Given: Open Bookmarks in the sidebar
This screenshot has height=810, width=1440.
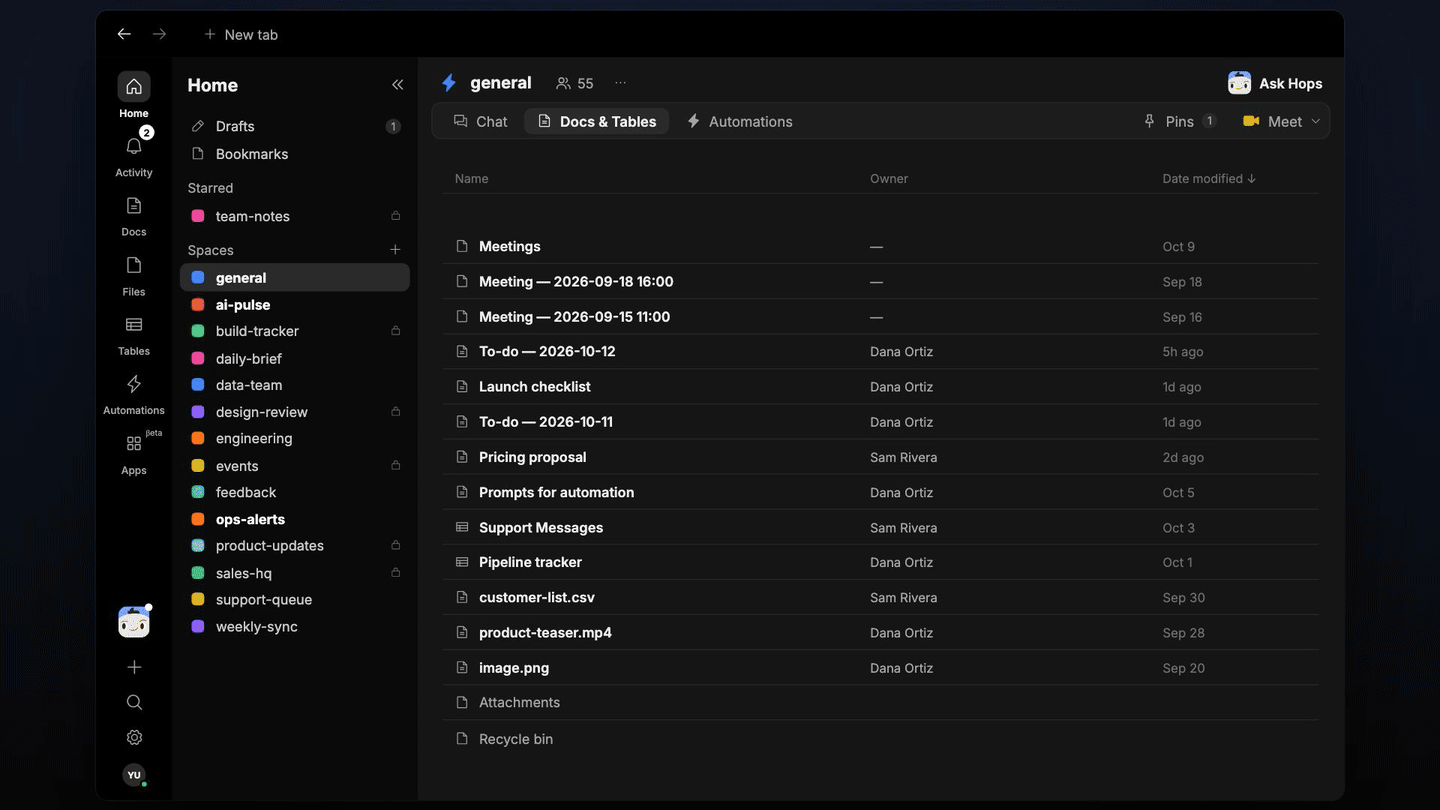Looking at the screenshot, I should click(x=295, y=154).
